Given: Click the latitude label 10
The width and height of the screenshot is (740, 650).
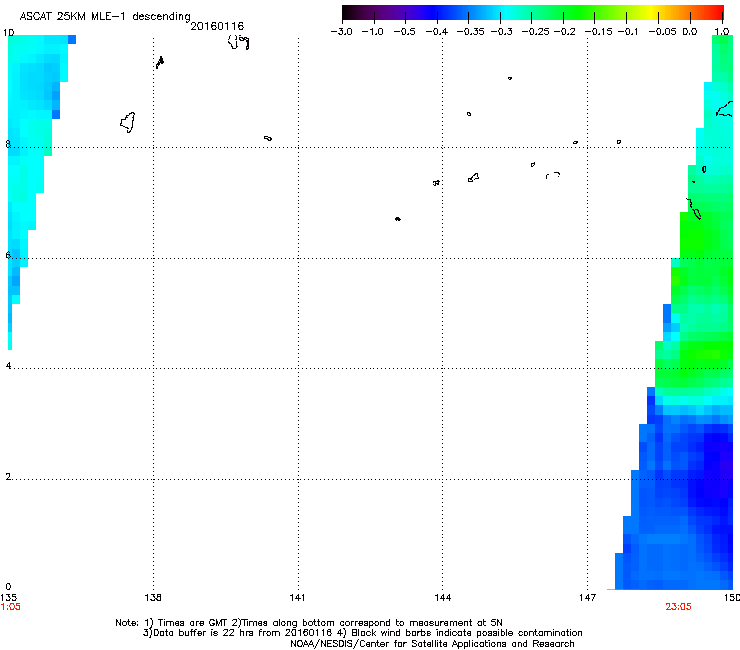Looking at the screenshot, I should coord(8,33).
